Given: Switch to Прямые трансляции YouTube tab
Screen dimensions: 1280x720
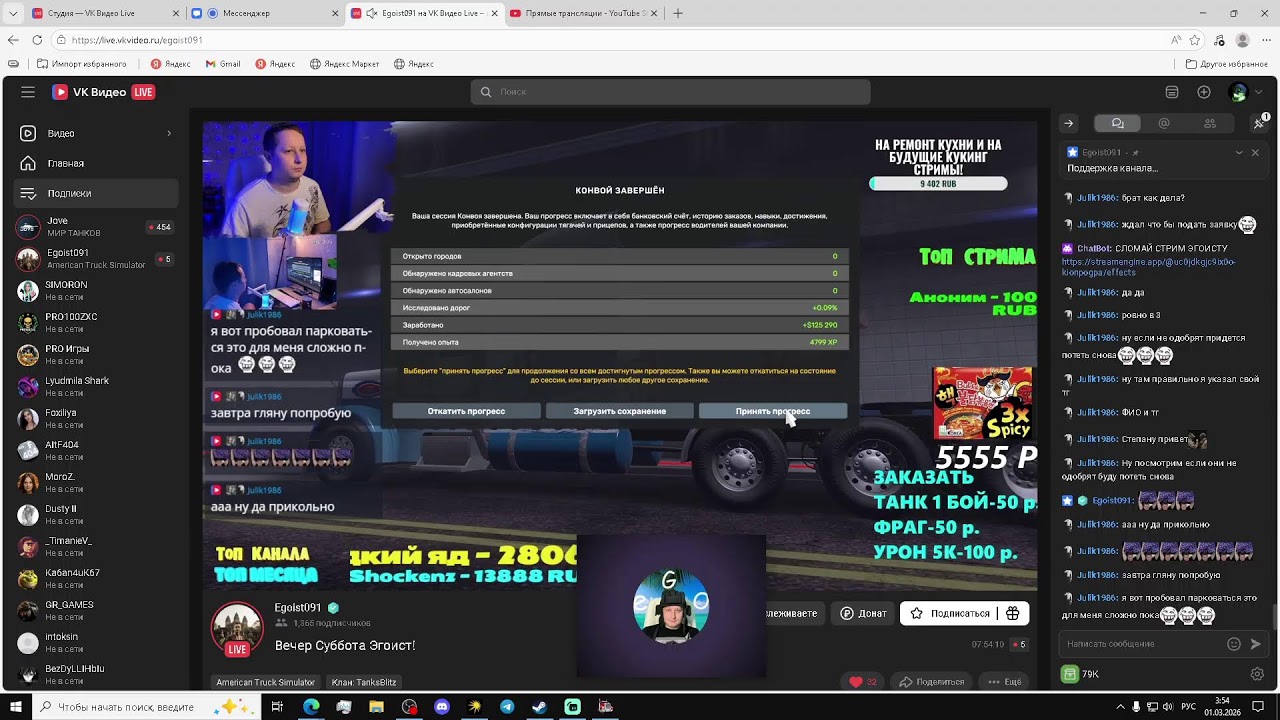Looking at the screenshot, I should (586, 13).
